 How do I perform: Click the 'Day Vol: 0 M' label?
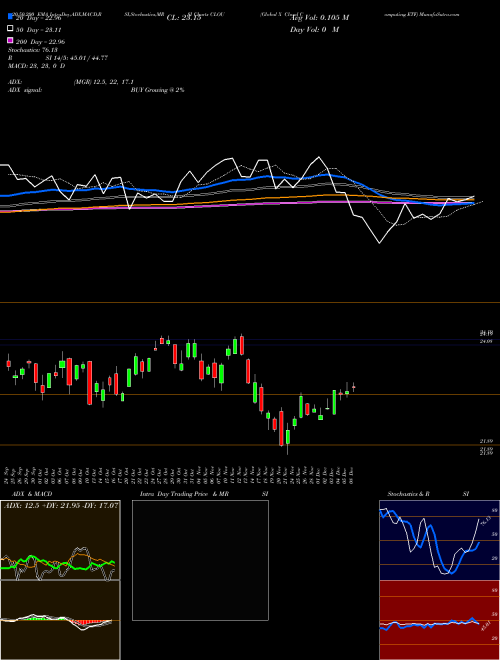coord(315,29)
